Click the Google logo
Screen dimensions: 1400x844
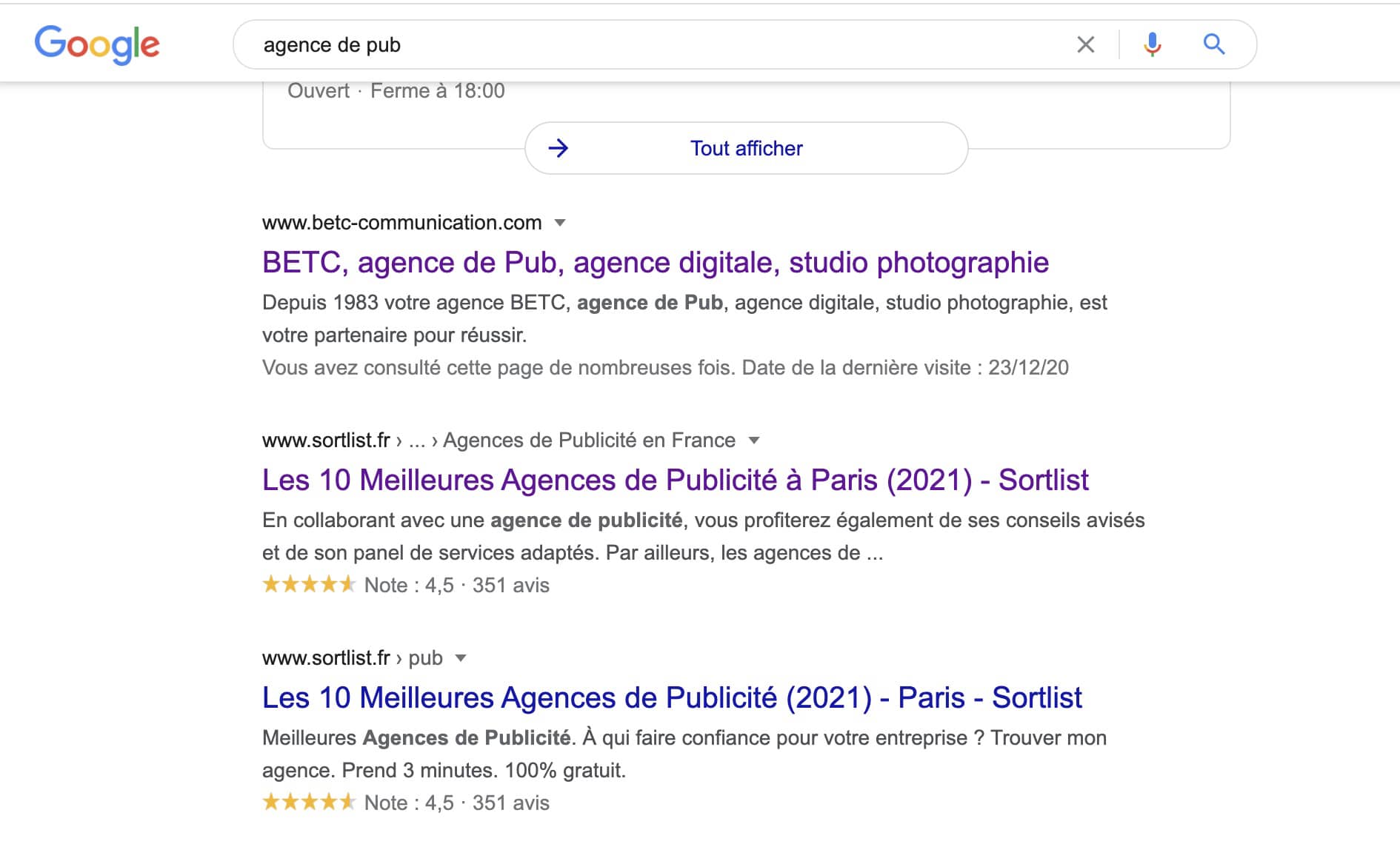point(97,44)
